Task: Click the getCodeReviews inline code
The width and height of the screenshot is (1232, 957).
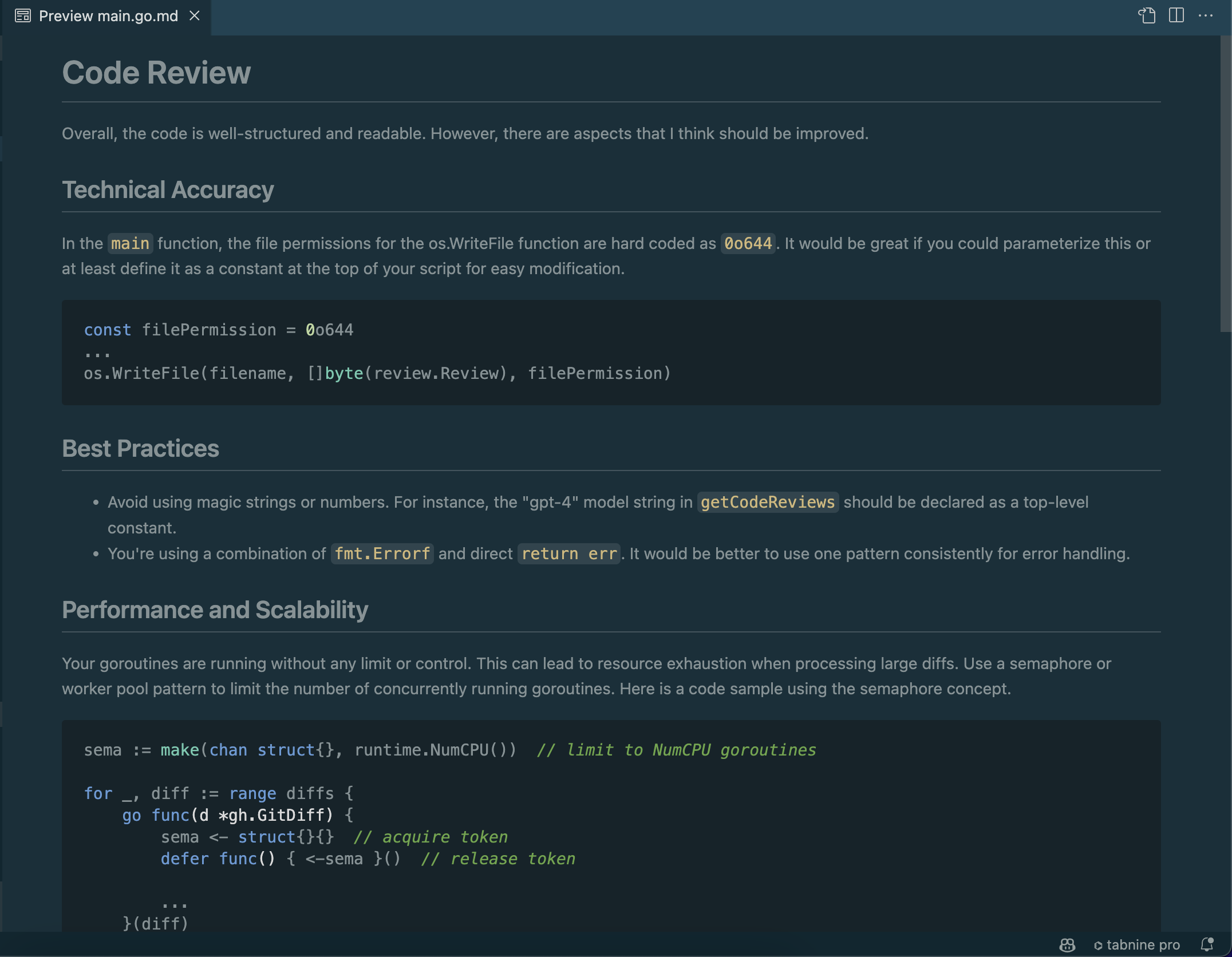Action: coord(768,503)
